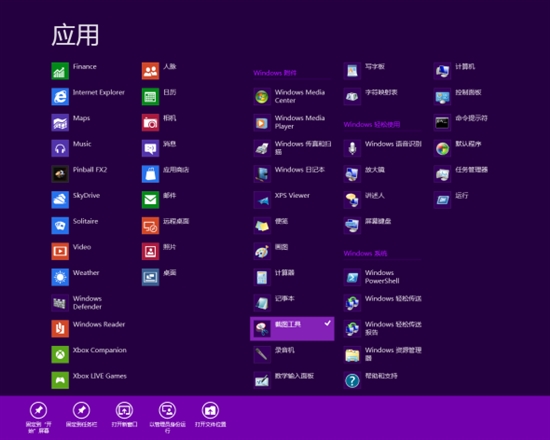Open the Mail (邮件) app
This screenshot has width=550, height=440.
159,200
